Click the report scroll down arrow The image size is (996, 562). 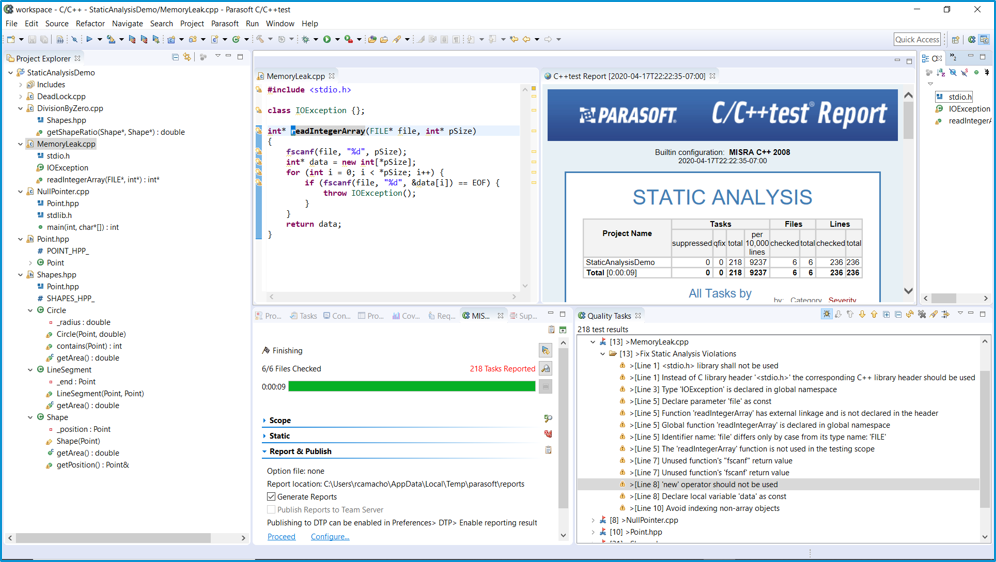point(908,291)
